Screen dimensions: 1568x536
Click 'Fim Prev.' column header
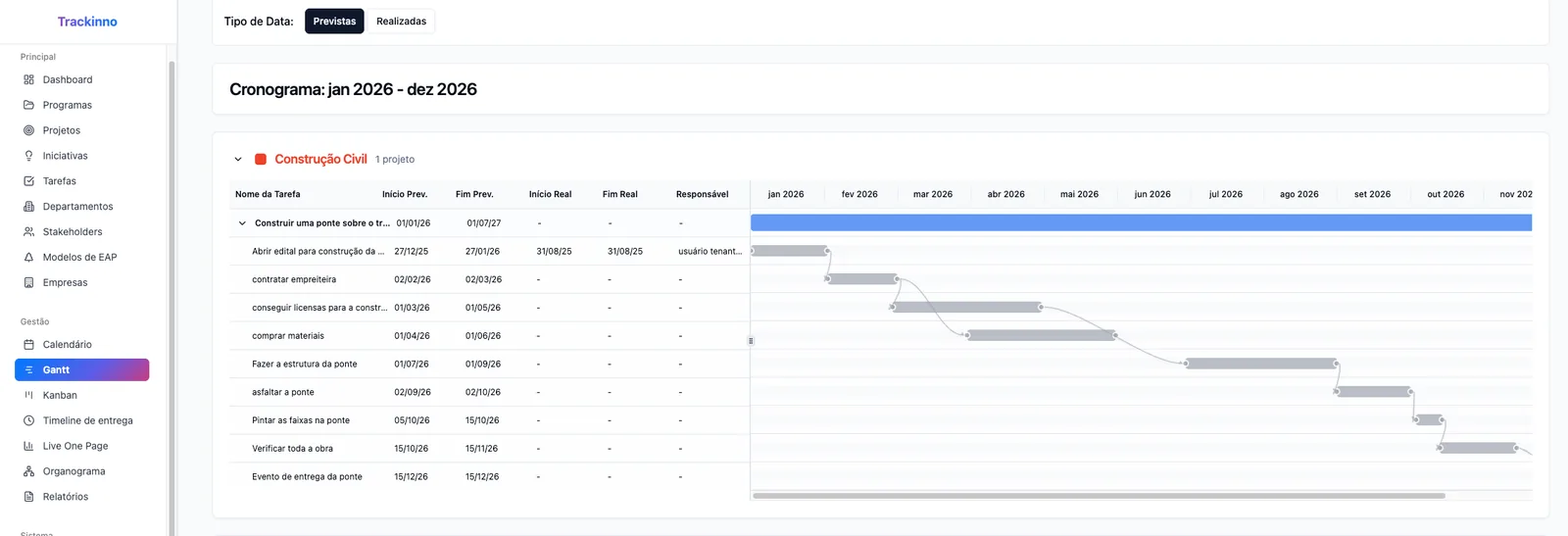tap(474, 195)
